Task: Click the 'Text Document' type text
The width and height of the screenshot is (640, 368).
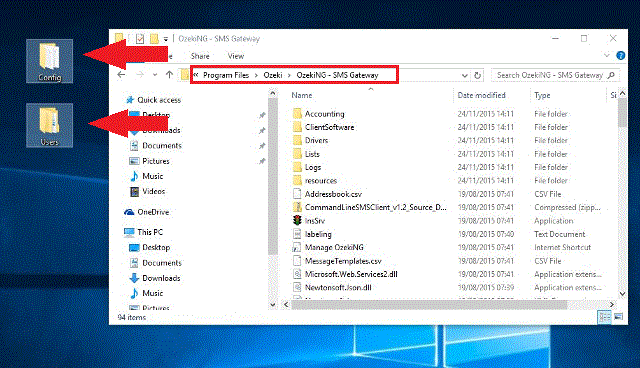Action: point(560,234)
